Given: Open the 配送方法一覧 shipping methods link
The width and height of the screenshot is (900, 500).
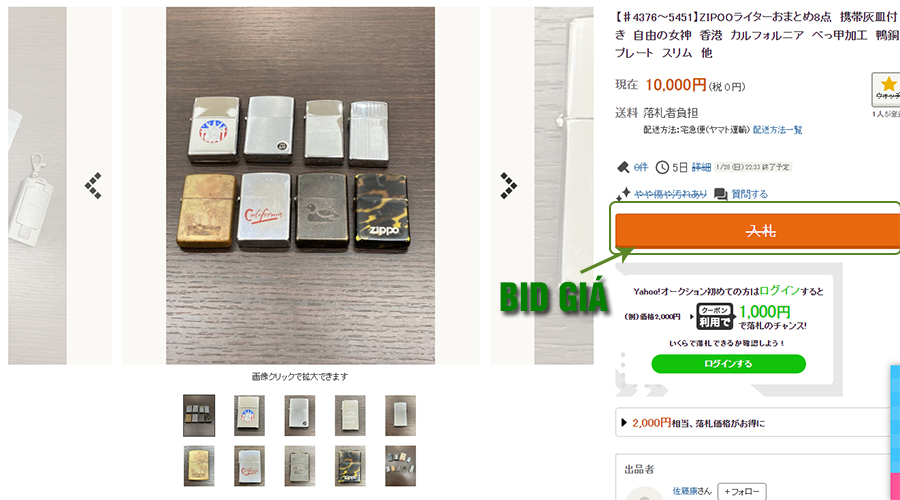Looking at the screenshot, I should [777, 130].
